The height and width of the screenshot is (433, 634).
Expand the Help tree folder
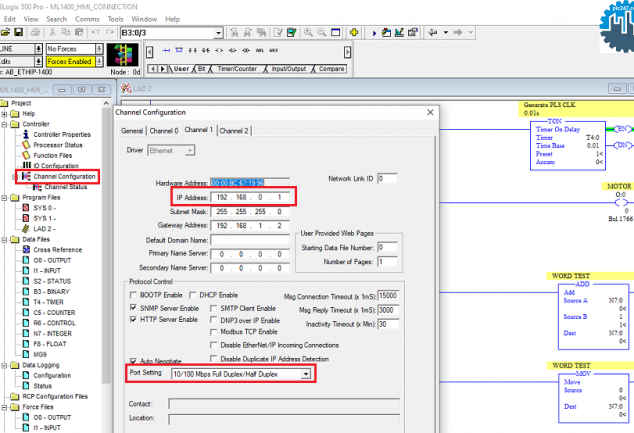[x=4, y=114]
